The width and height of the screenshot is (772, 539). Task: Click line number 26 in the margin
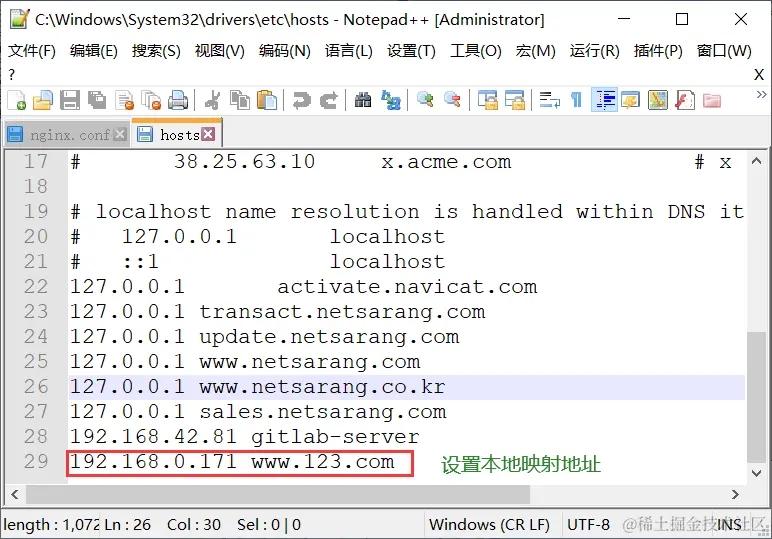36,386
